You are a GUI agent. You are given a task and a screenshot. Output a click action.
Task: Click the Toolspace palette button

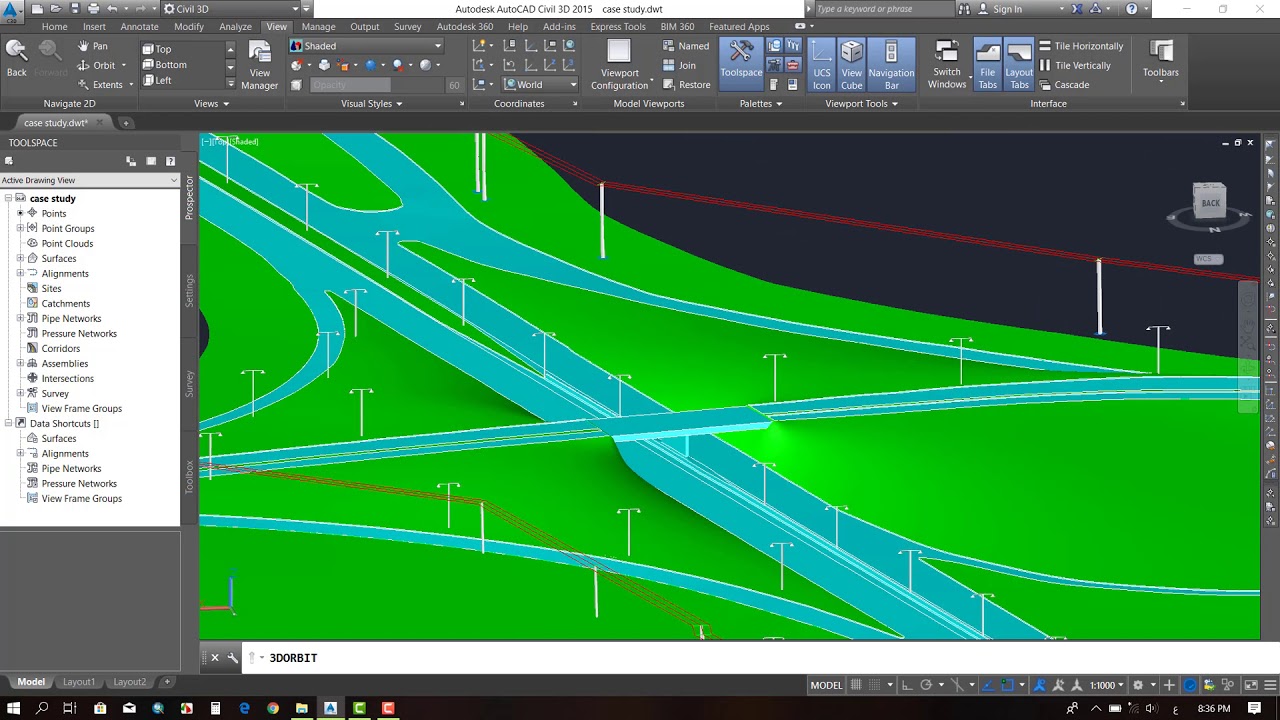click(x=741, y=60)
